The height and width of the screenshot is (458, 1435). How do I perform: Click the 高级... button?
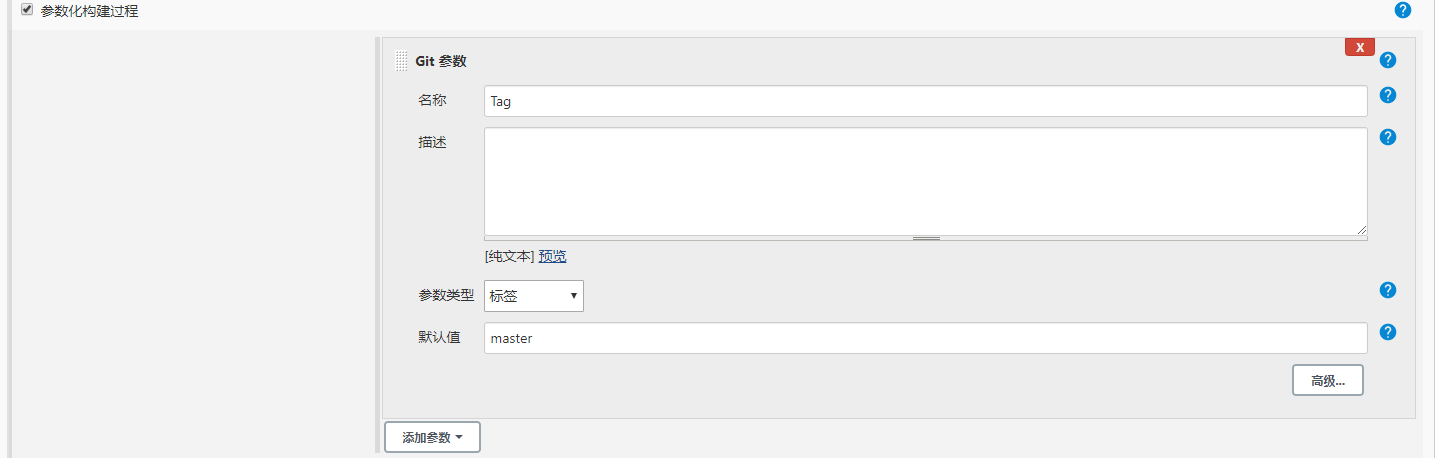pos(1328,380)
